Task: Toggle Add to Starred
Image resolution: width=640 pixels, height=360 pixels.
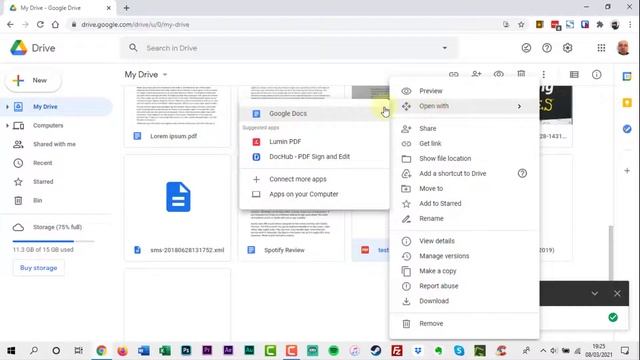Action: [464, 204]
